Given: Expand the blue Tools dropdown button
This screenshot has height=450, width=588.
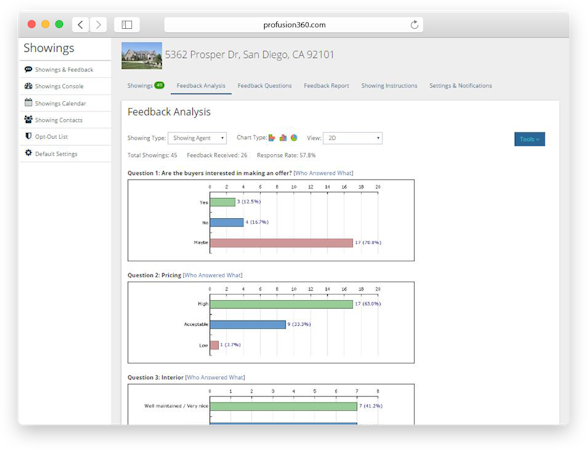Looking at the screenshot, I should pos(530,139).
